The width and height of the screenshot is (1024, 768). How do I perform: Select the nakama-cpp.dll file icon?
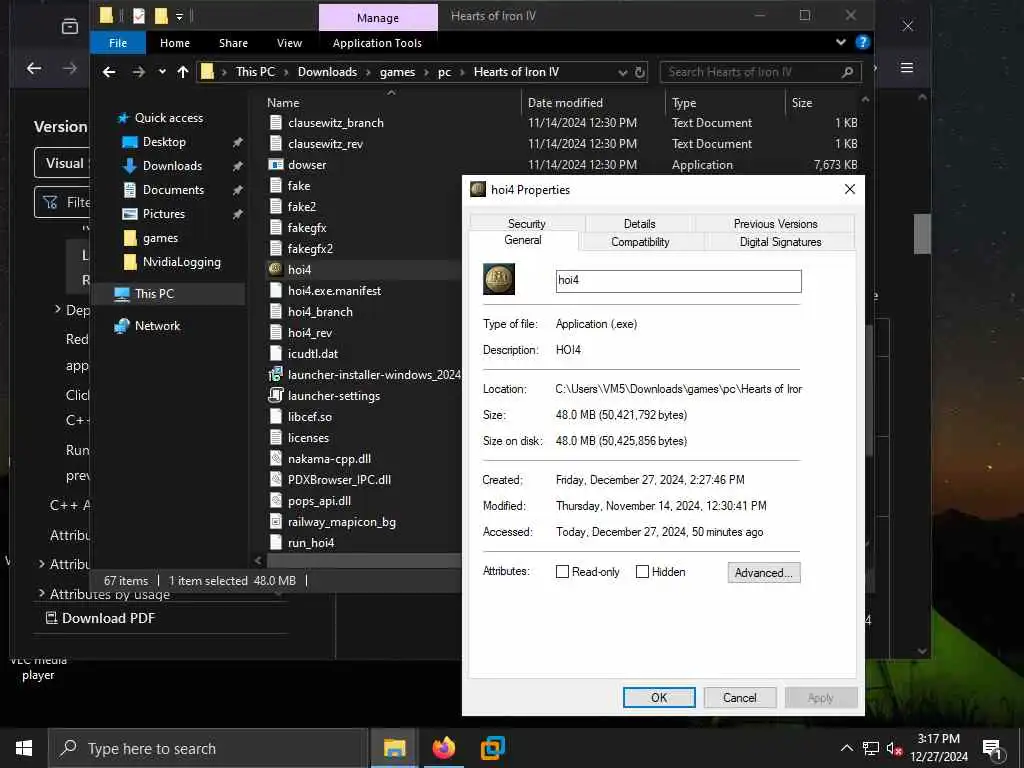(x=276, y=458)
